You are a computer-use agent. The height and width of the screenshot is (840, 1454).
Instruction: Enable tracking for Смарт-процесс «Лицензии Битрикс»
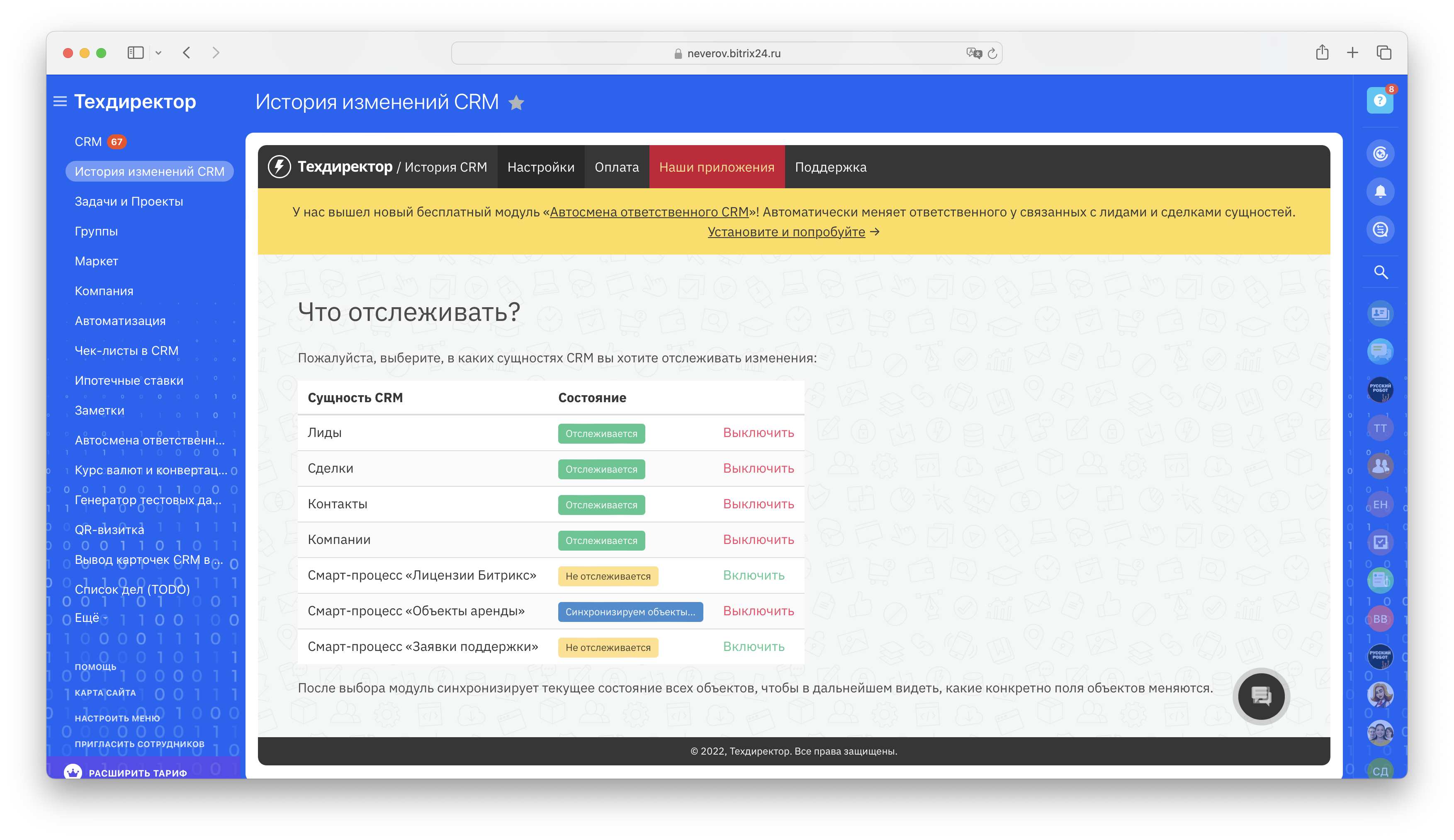754,575
